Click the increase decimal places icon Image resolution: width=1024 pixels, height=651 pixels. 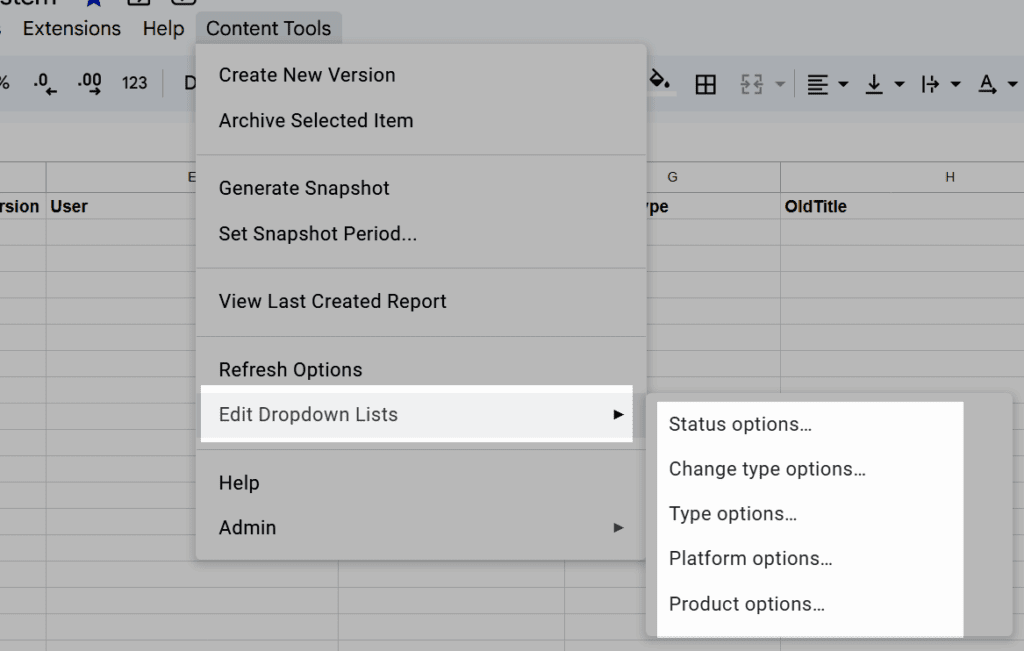[89, 84]
